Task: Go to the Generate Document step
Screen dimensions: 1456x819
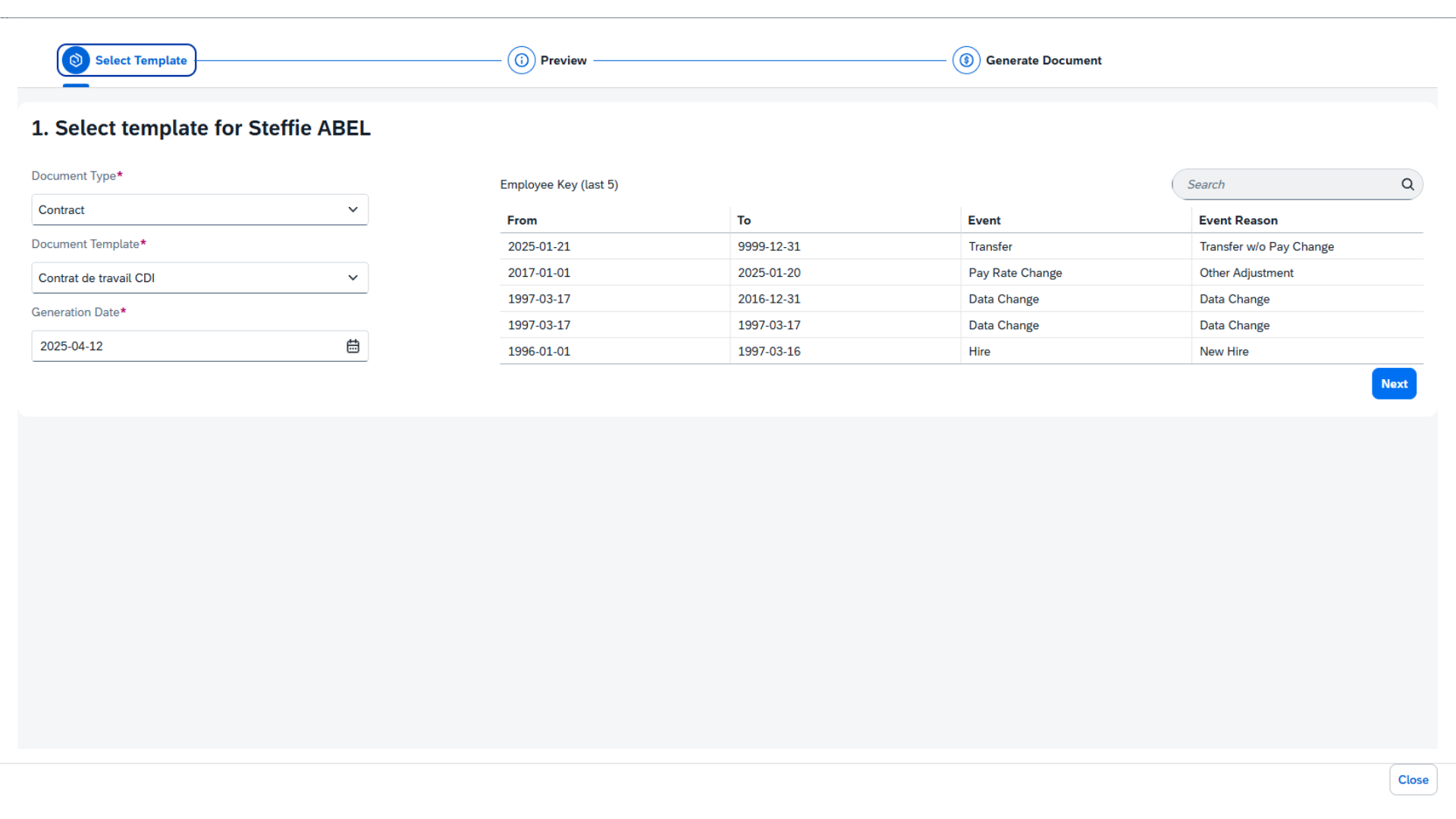Action: point(1043,60)
